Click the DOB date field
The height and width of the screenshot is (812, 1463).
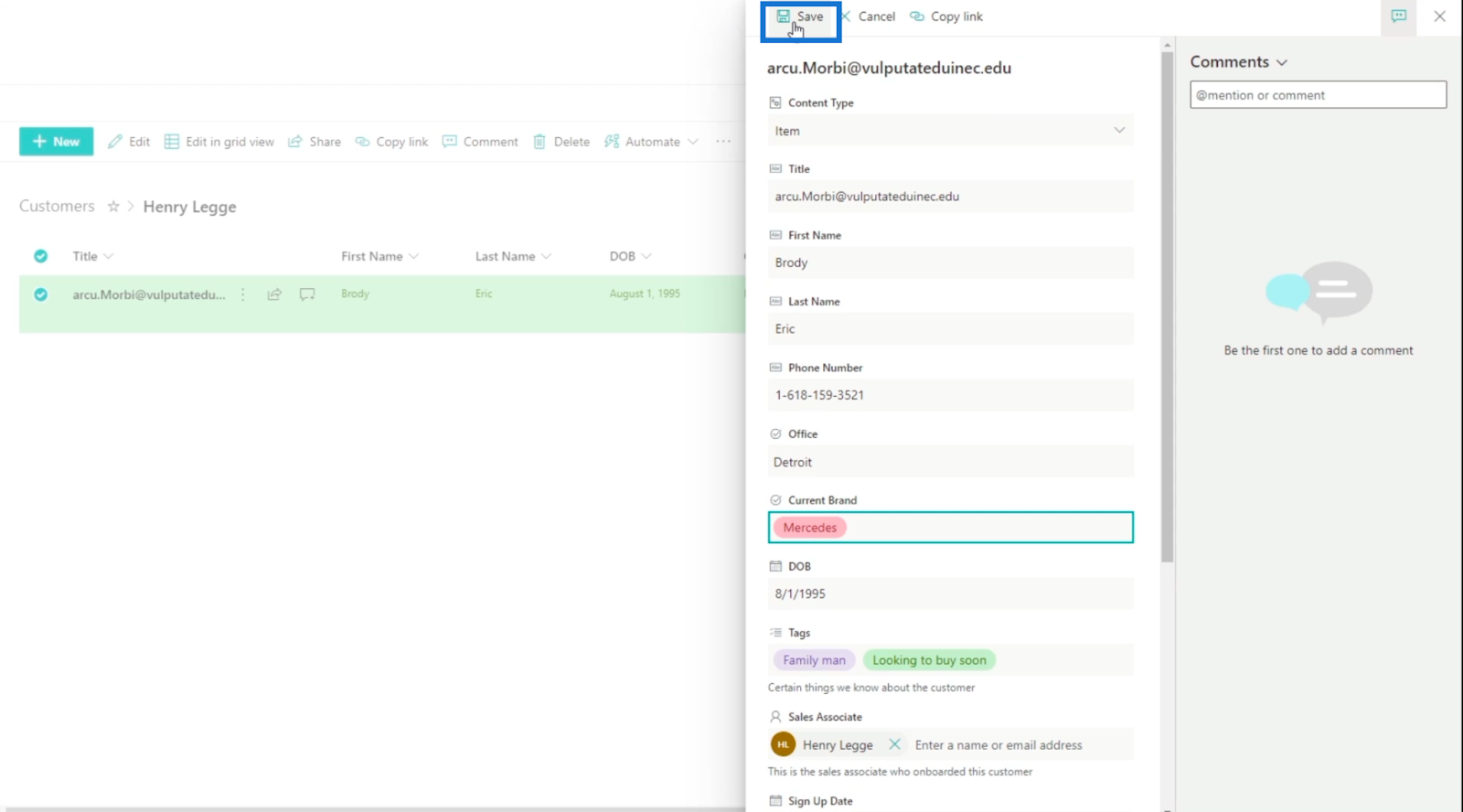pos(950,593)
